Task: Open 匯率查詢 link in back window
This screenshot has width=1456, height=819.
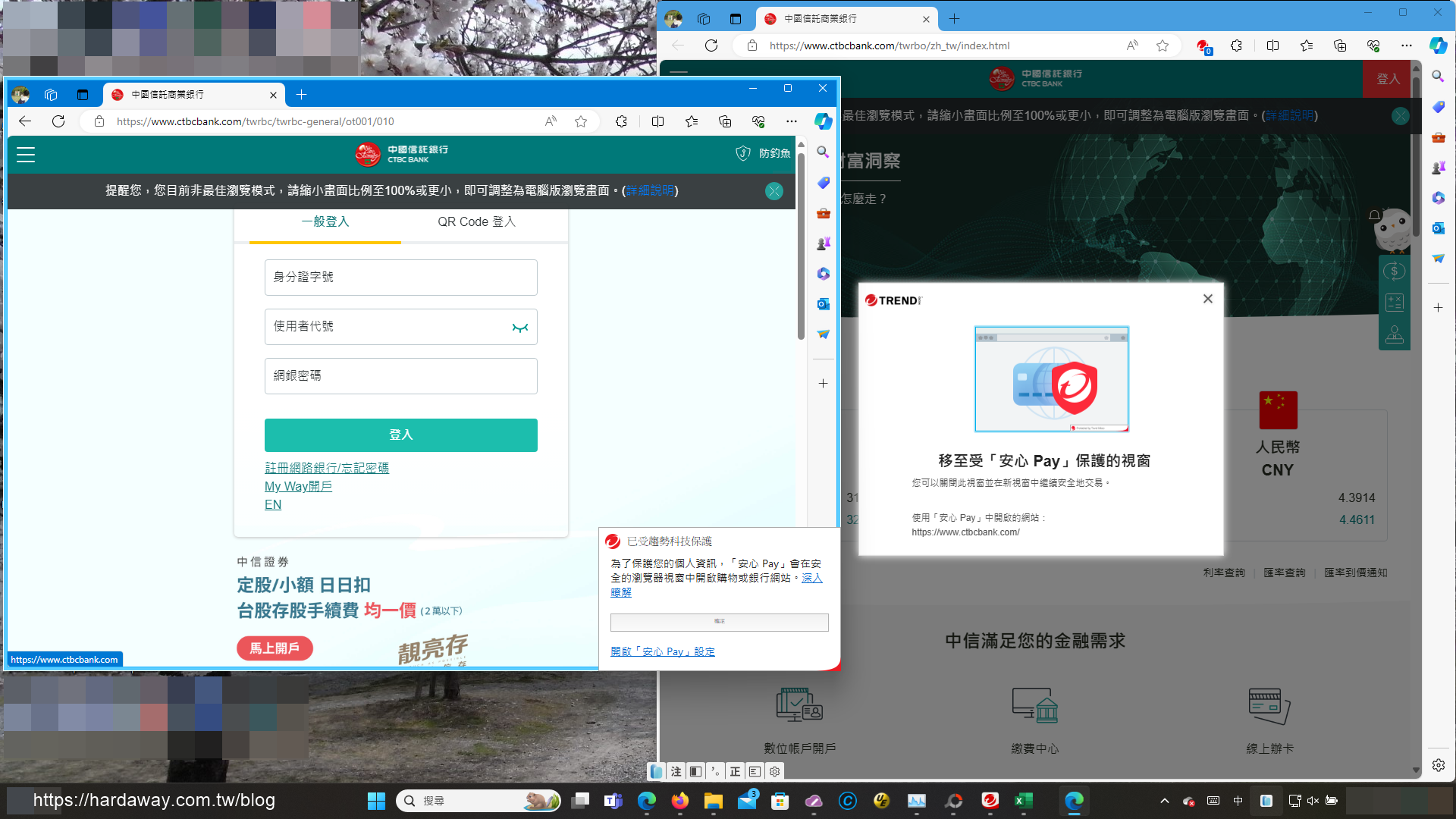Action: (1285, 573)
